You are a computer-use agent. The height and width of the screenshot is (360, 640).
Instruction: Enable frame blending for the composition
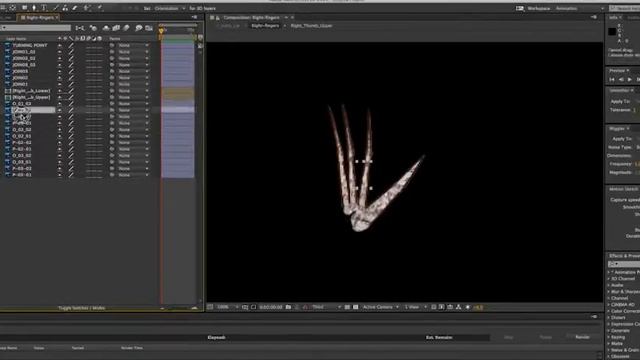point(116,28)
